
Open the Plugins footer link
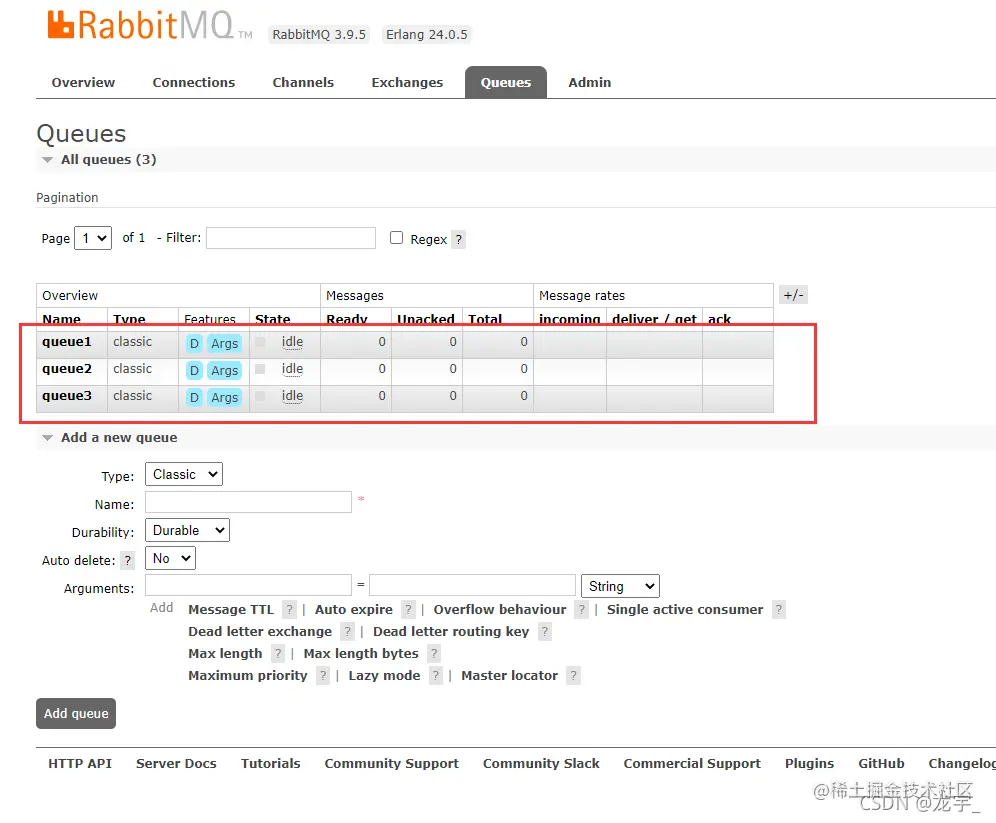tap(809, 764)
